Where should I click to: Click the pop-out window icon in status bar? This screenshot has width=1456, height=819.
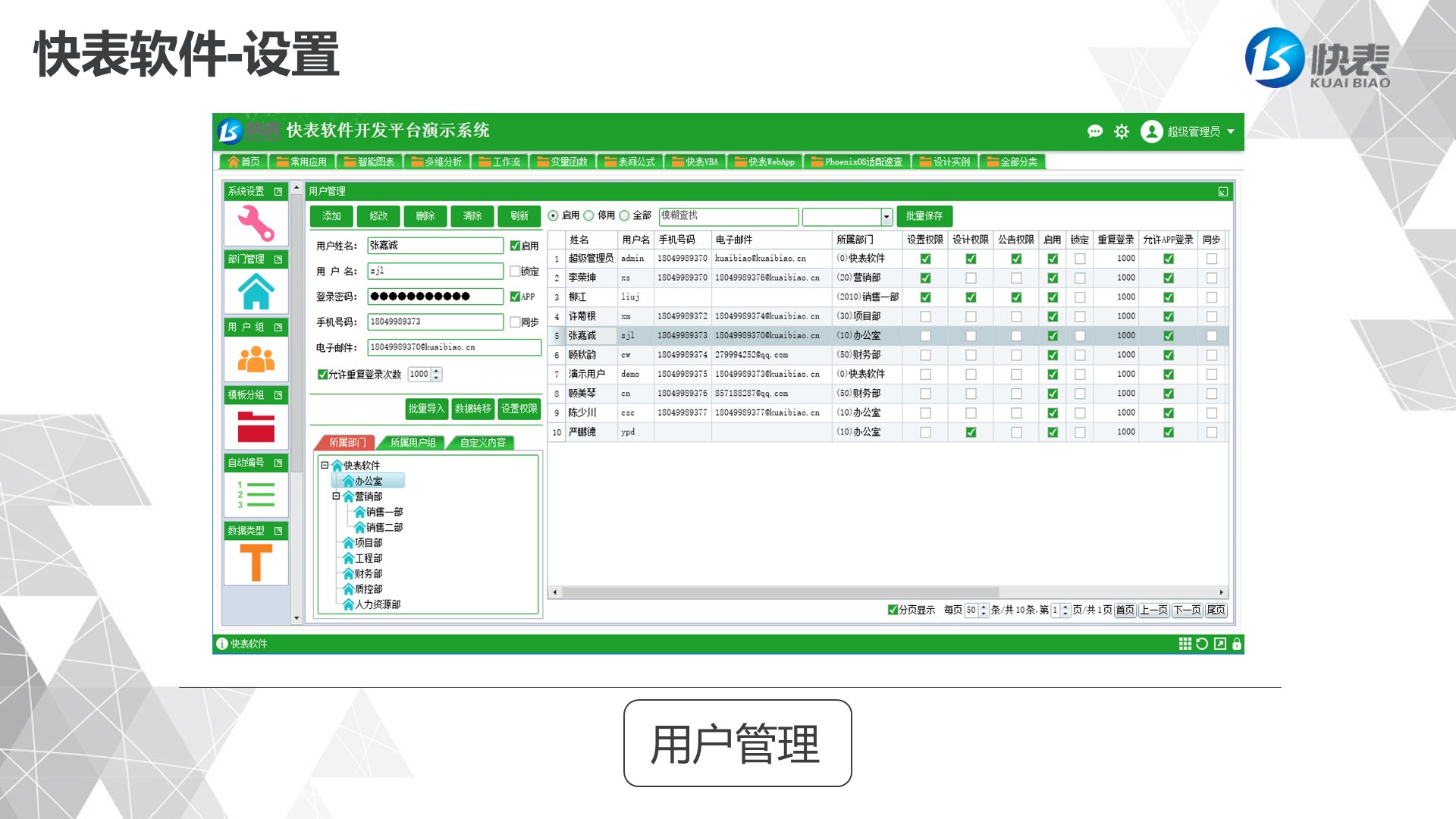[x=1219, y=644]
